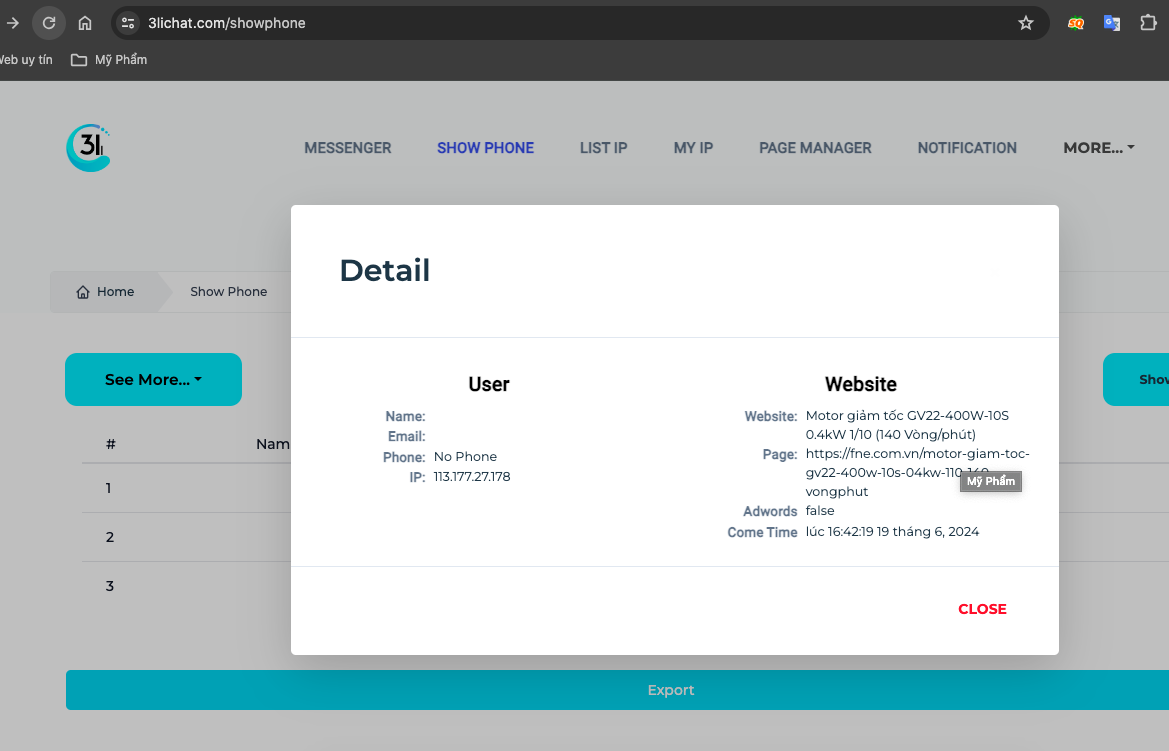
Task: Close the Detail dialog
Action: coord(982,609)
